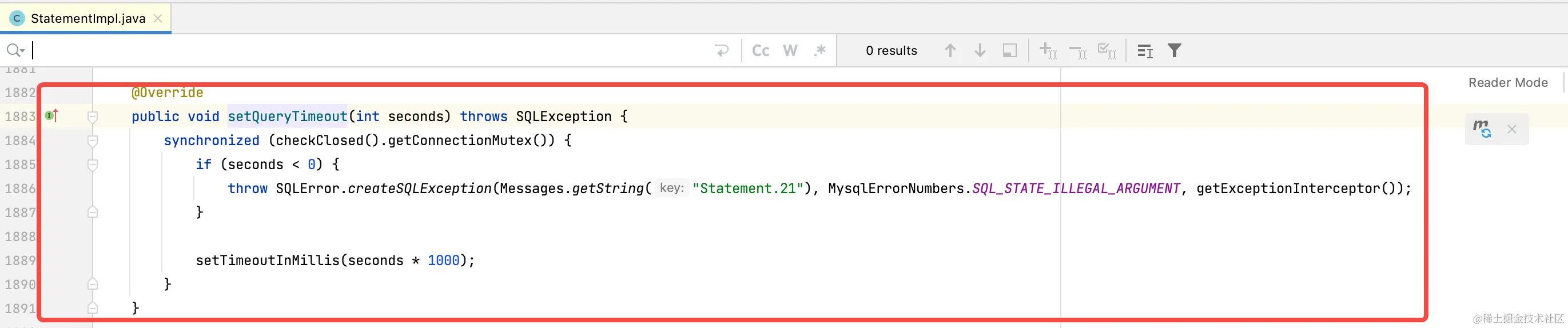This screenshot has width=1568, height=328.
Task: Unselect the current occurrence
Action: coord(1077,50)
